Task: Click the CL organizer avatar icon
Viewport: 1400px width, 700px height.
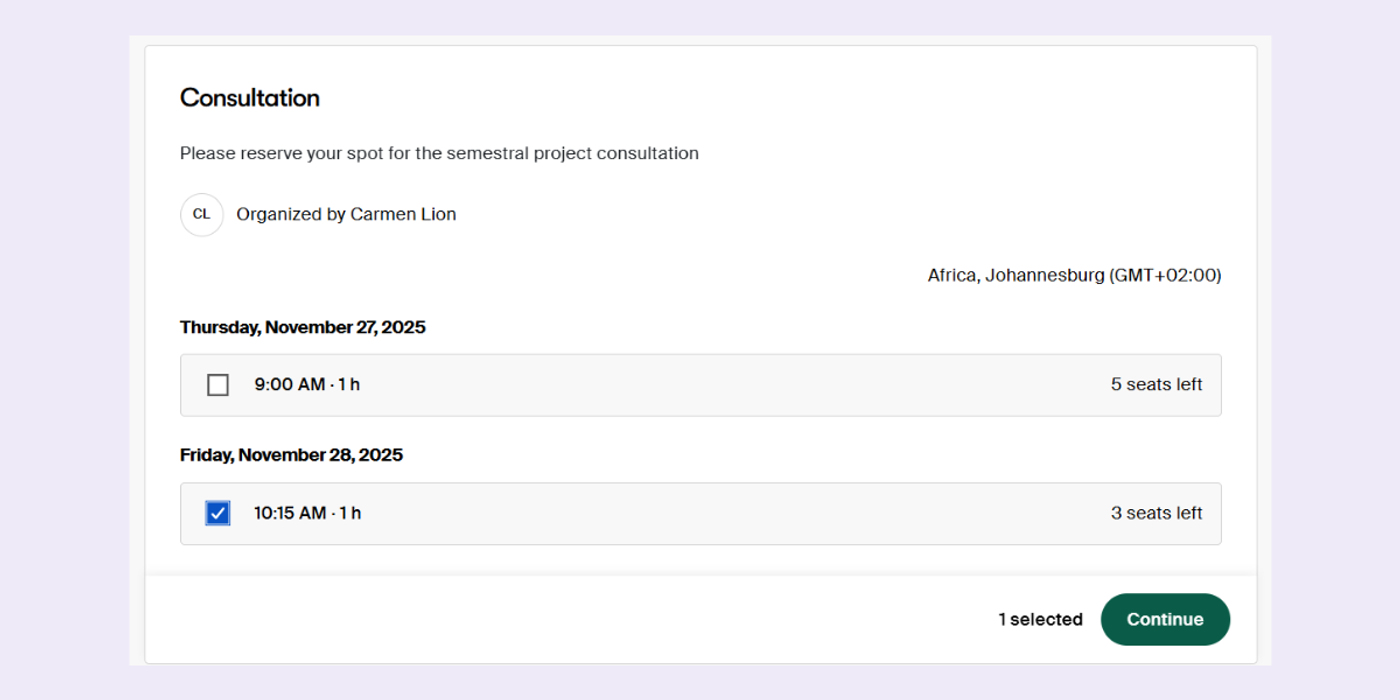Action: 201,214
